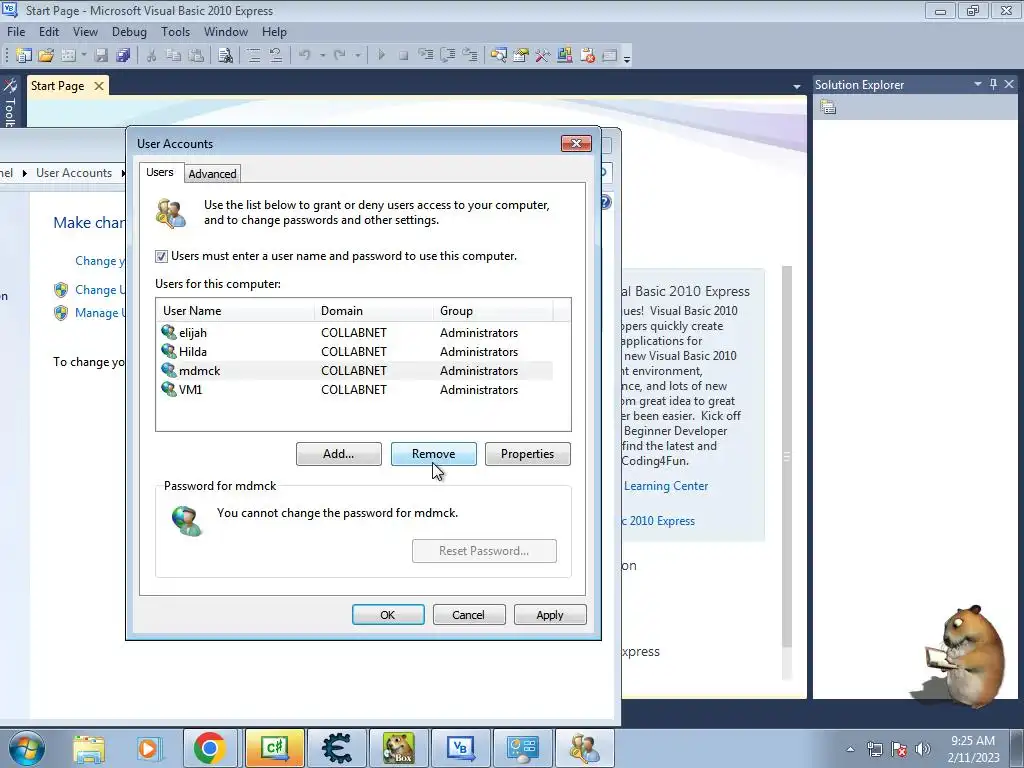
Task: Click Save floppy disk icon in toolbar
Action: (101, 56)
